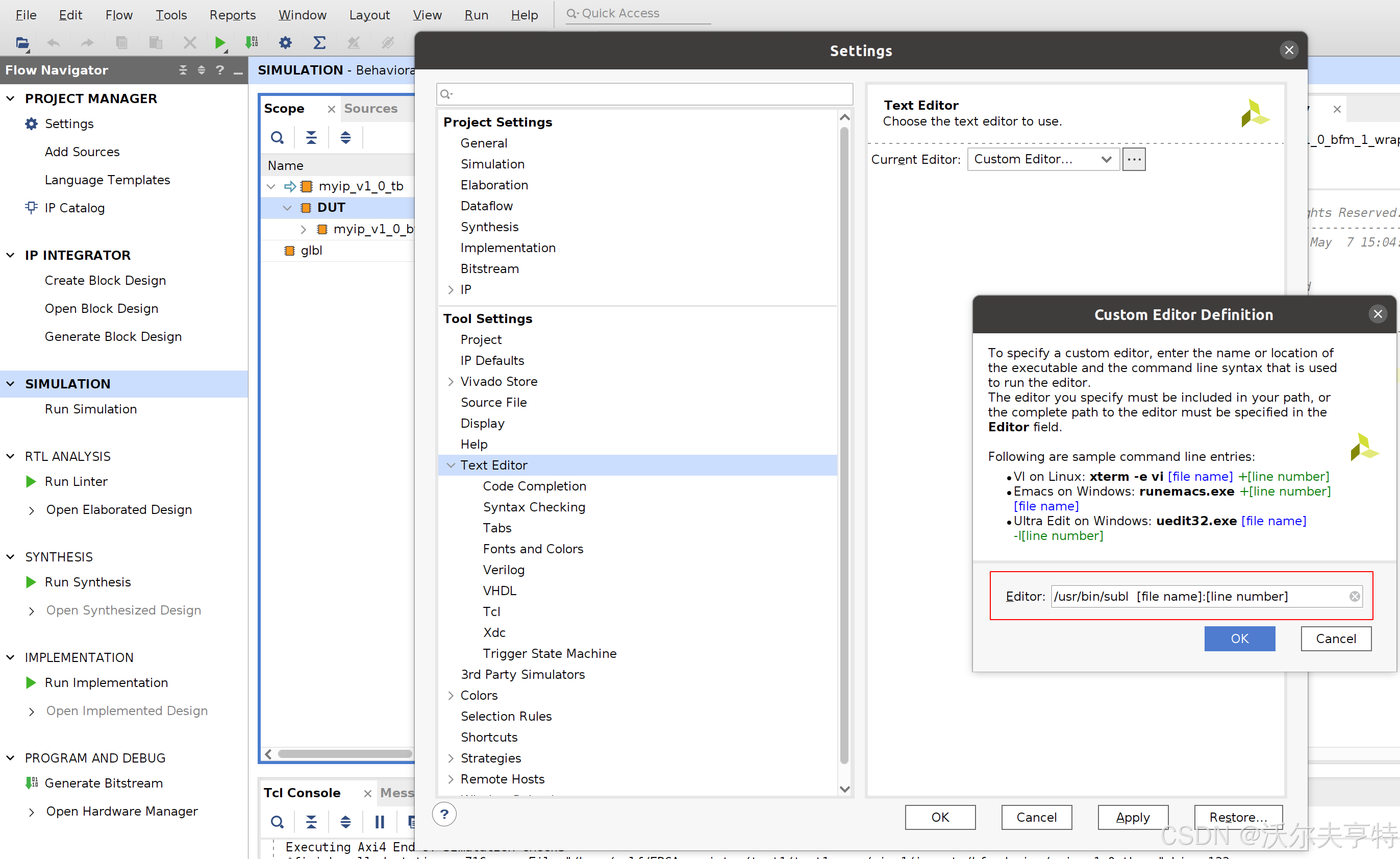The image size is (1400, 859).
Task: Click collapse all icon in the Scope panel
Action: click(x=311, y=138)
